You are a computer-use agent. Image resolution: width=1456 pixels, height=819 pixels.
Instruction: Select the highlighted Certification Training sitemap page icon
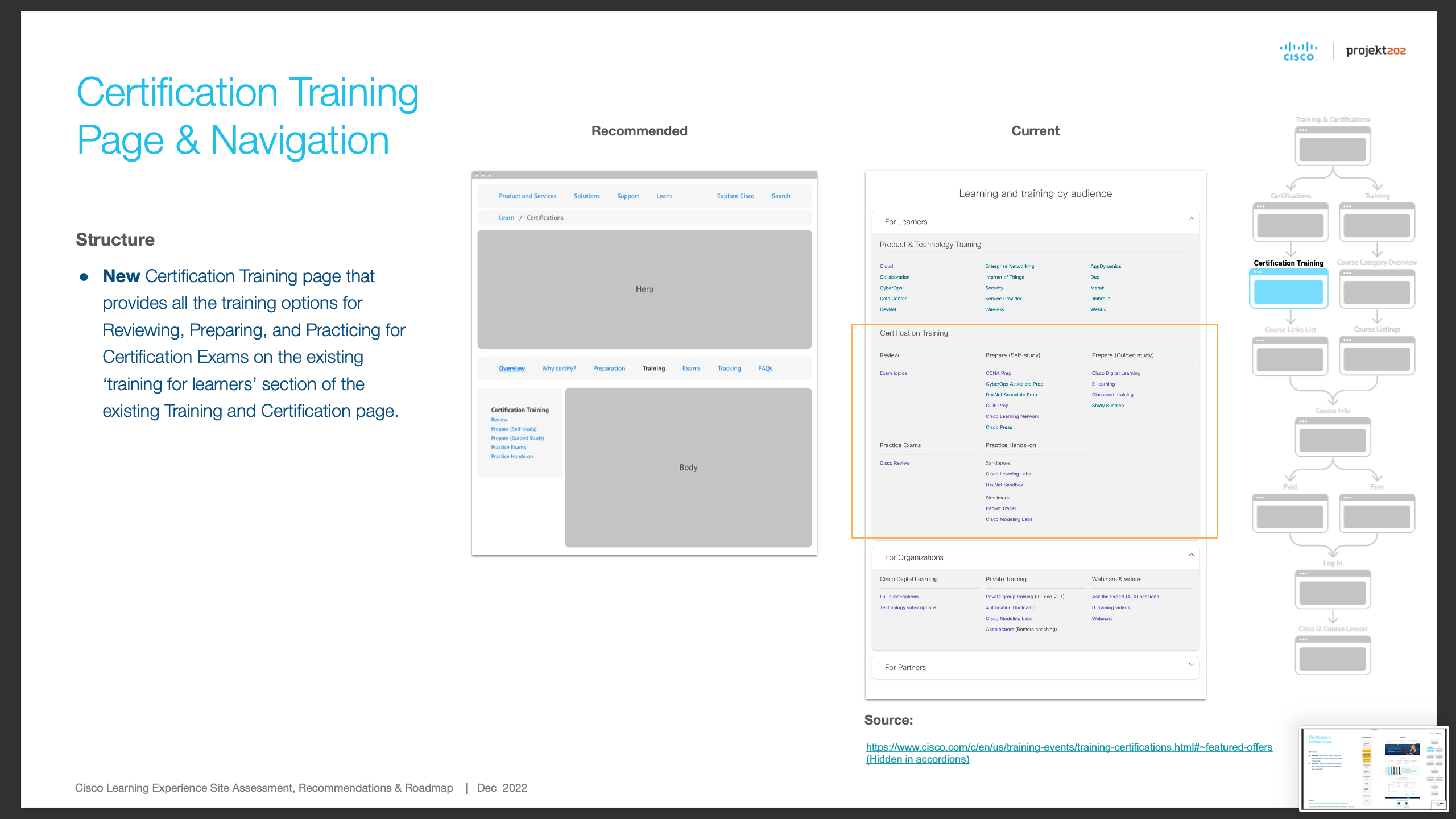tap(1289, 288)
